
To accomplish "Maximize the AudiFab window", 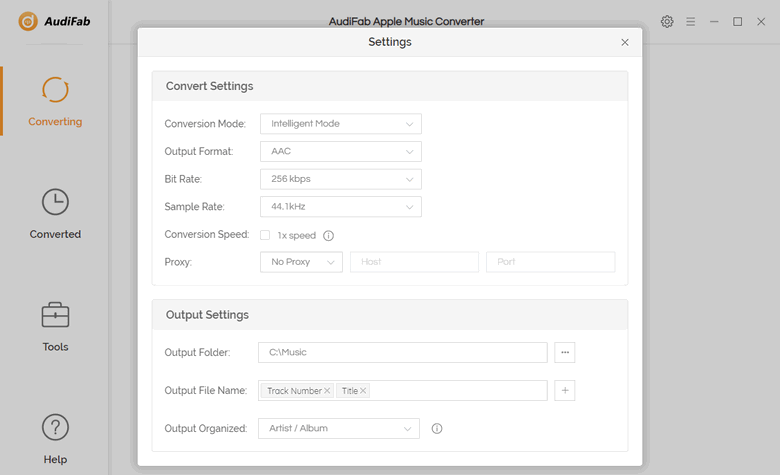I will point(738,21).
